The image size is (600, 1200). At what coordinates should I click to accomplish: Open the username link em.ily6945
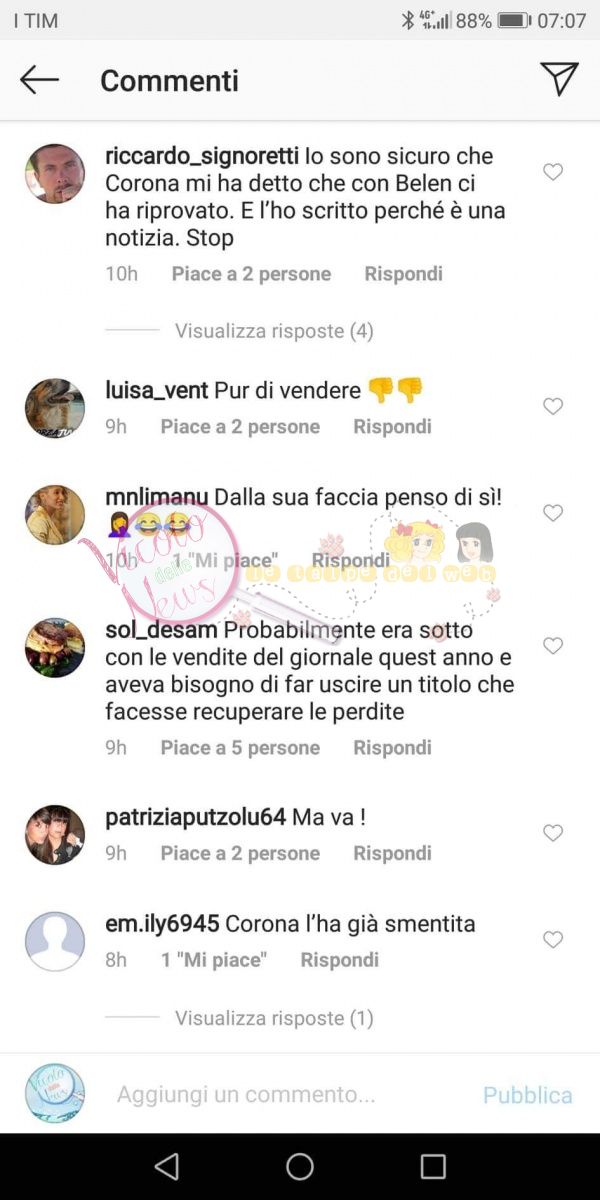(x=162, y=924)
